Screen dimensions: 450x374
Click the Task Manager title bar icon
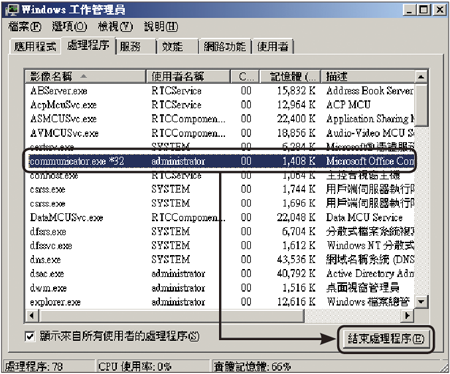point(13,10)
